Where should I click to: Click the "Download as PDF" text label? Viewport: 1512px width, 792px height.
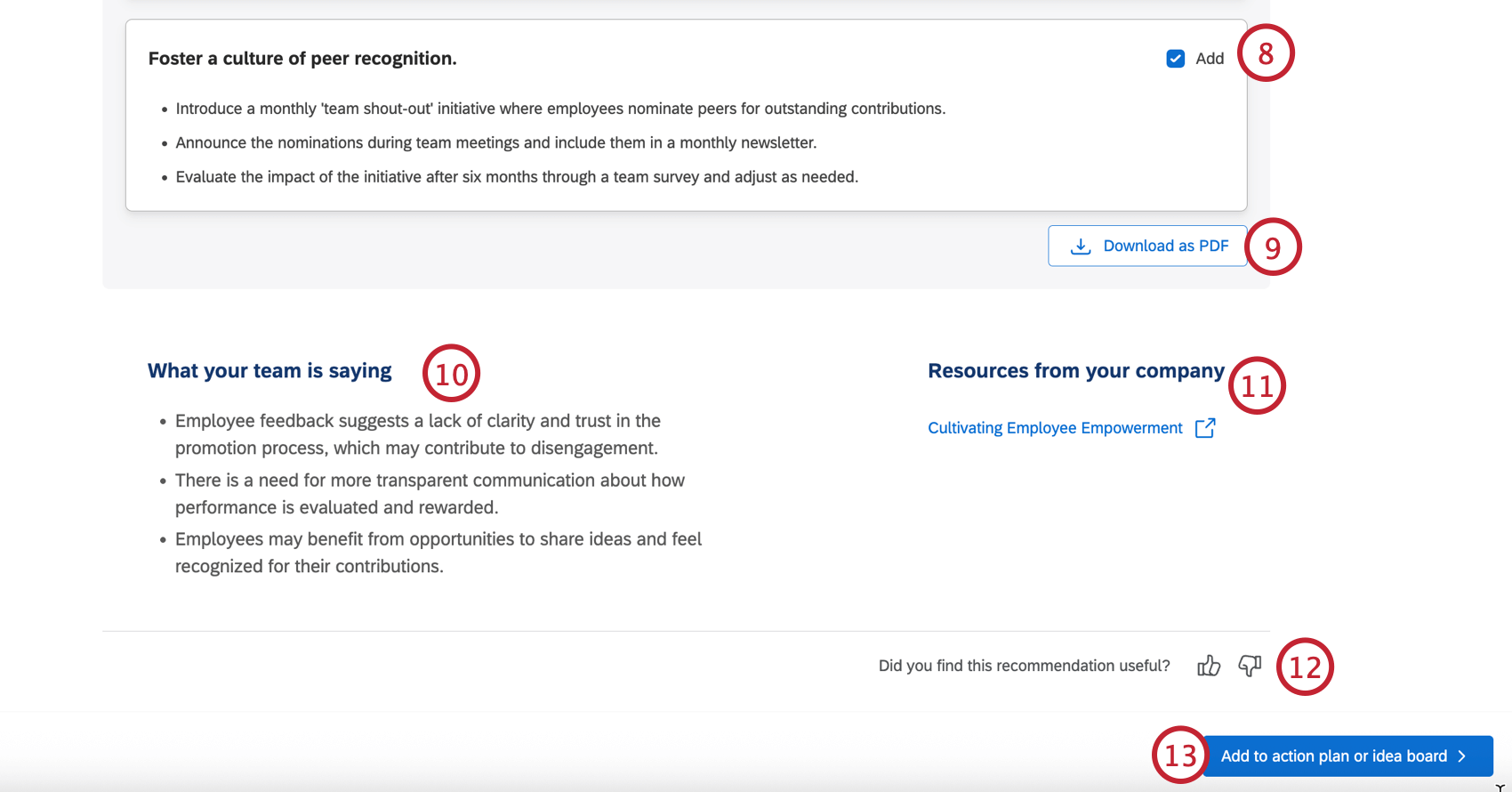tap(1165, 246)
